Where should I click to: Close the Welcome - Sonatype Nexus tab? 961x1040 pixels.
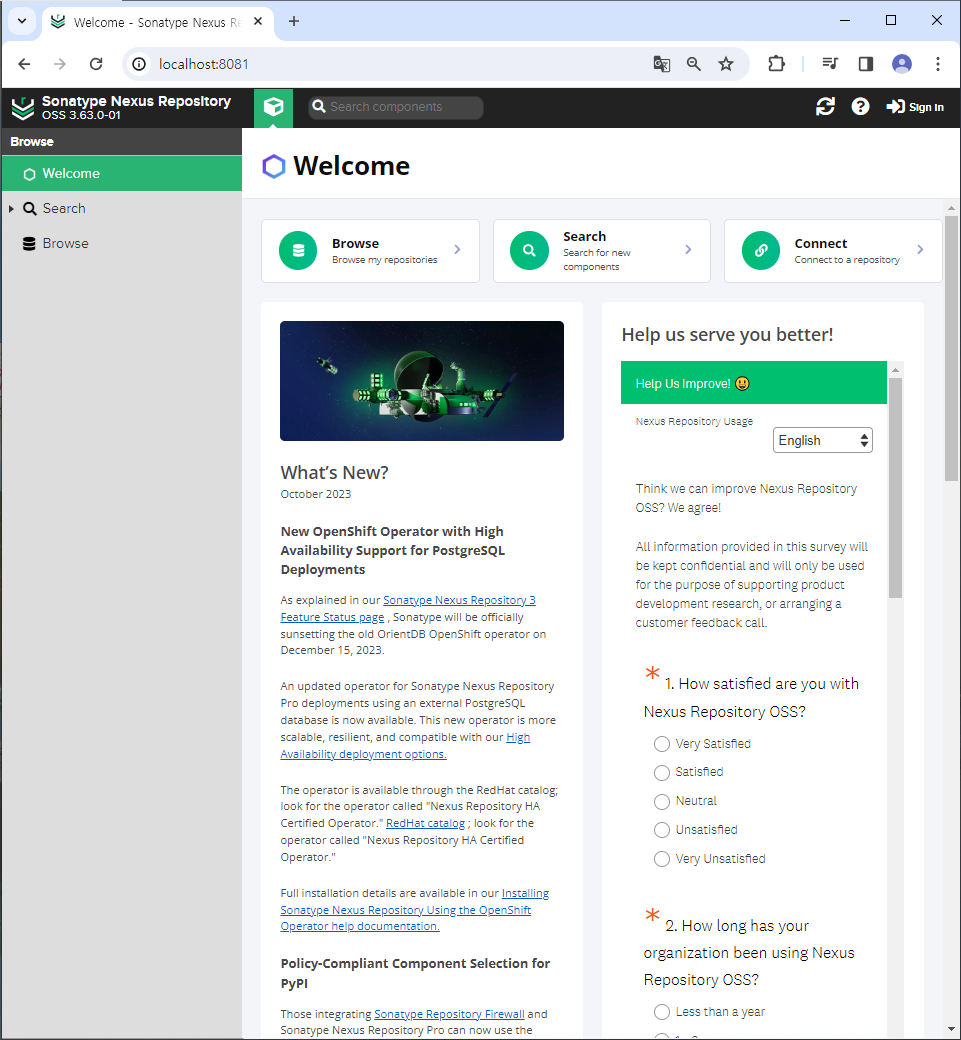click(258, 21)
